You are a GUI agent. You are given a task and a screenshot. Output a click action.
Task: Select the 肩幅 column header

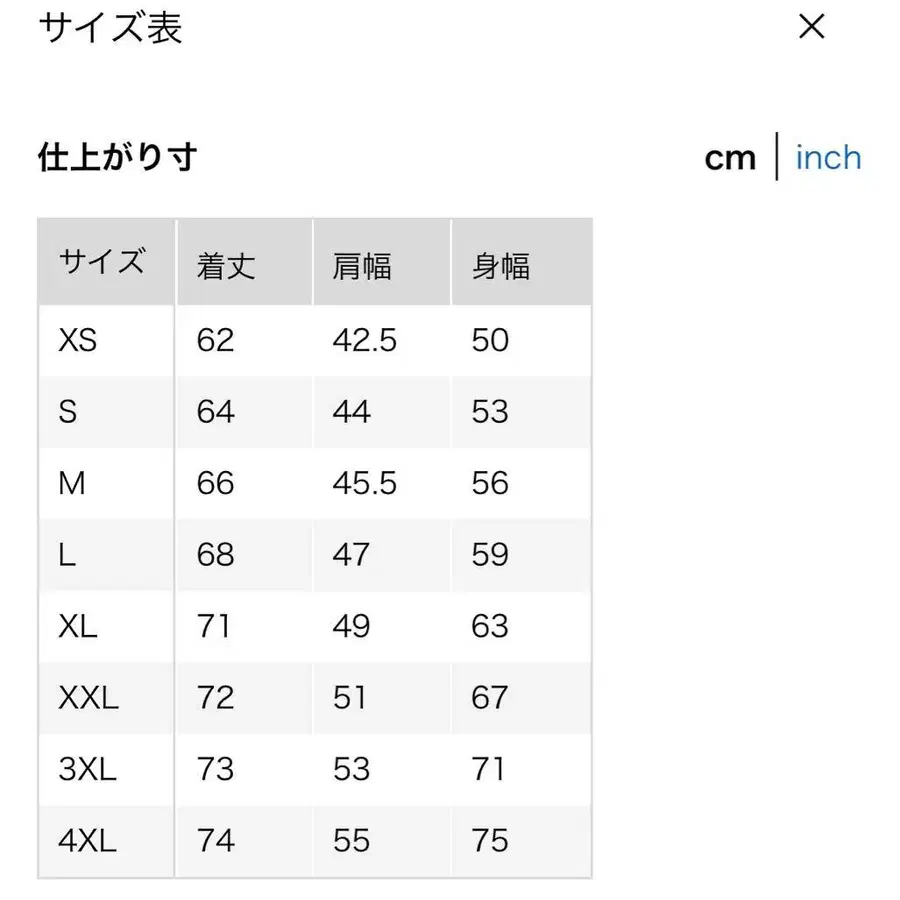[x=362, y=266]
